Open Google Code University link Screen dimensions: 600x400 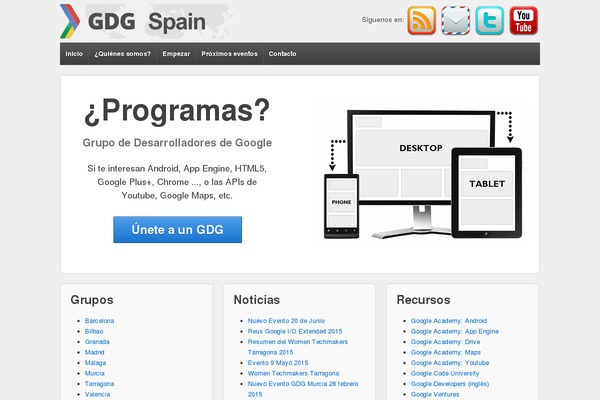pos(445,373)
